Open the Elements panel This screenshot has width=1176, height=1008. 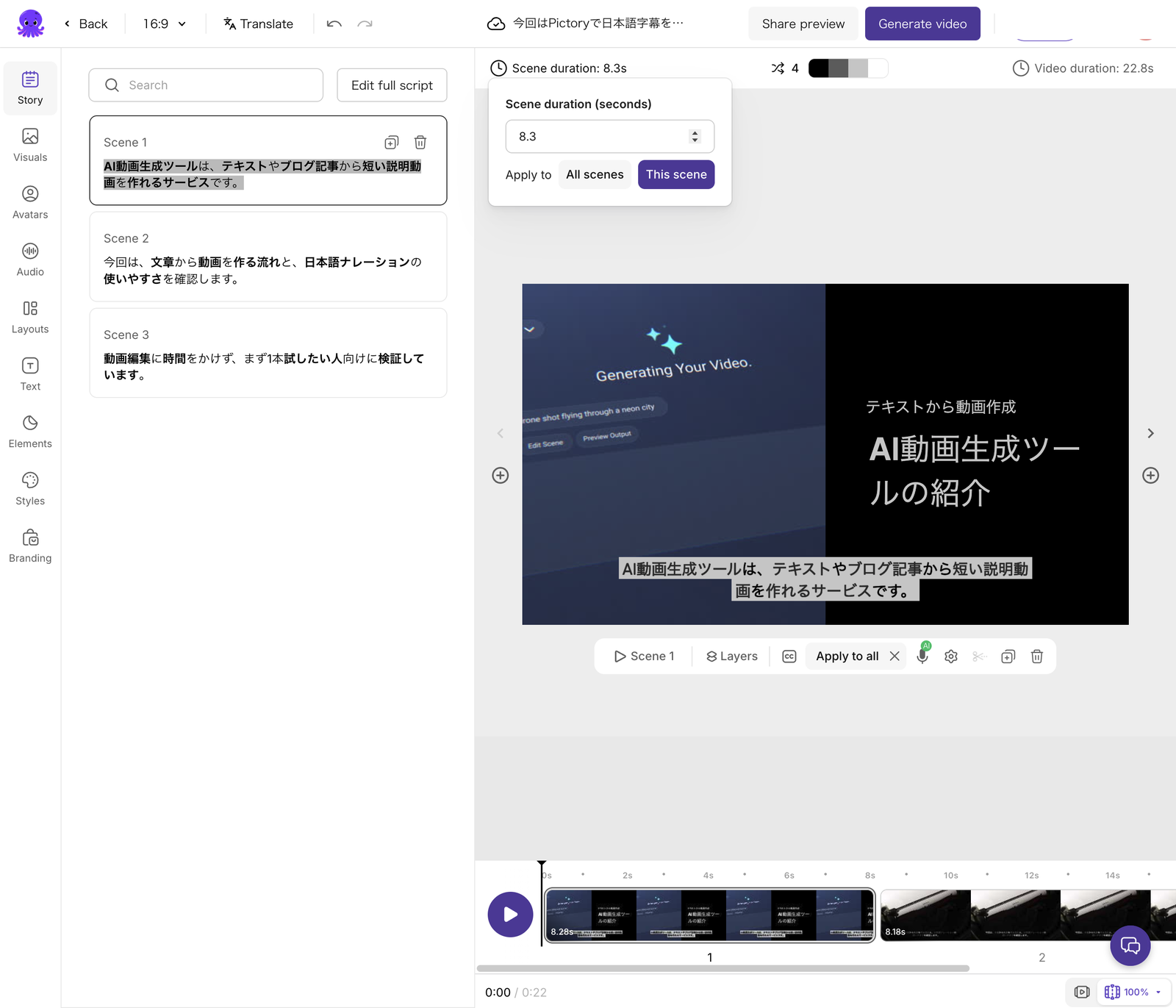[x=30, y=432]
